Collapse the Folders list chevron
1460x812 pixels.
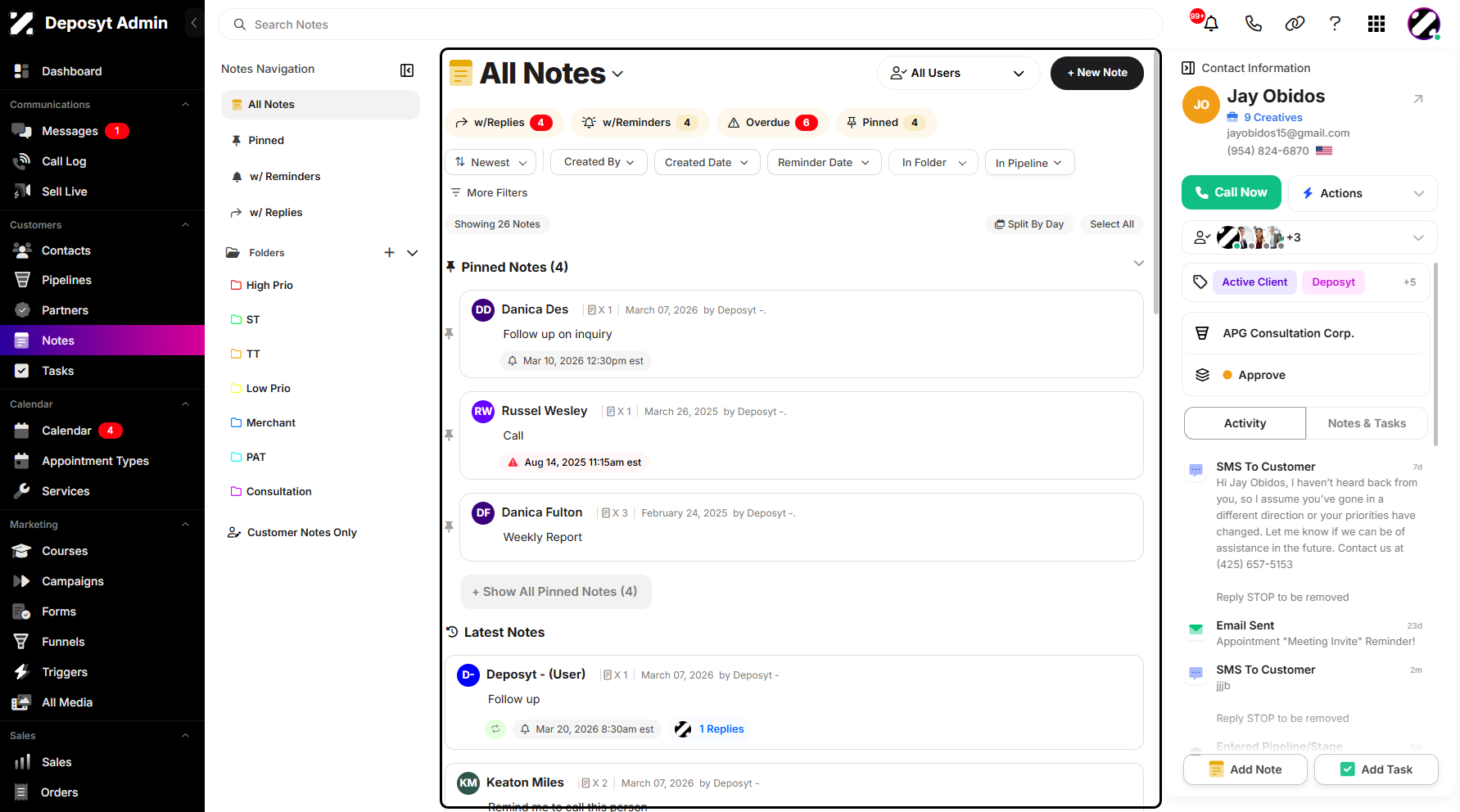413,253
